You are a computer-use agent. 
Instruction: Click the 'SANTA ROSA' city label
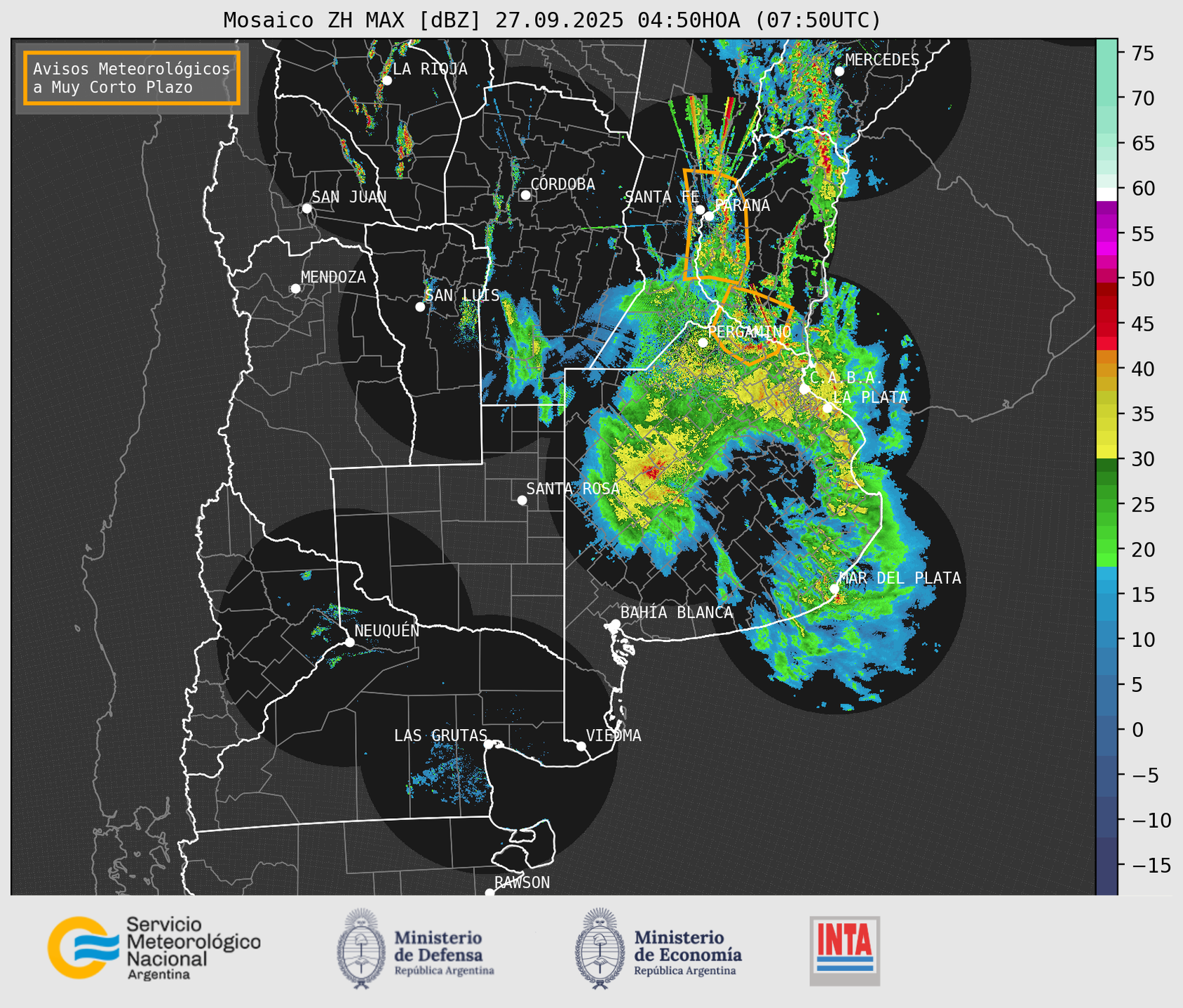pyautogui.click(x=573, y=489)
